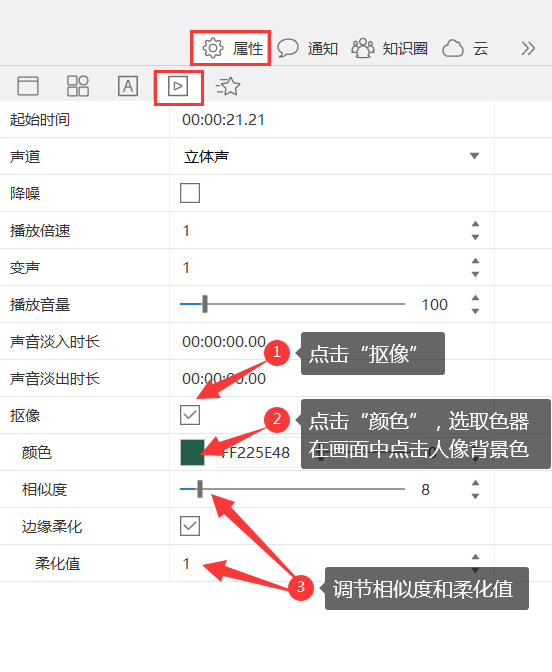Decrease 变声 value with down arrow
552x672 pixels.
click(x=475, y=274)
